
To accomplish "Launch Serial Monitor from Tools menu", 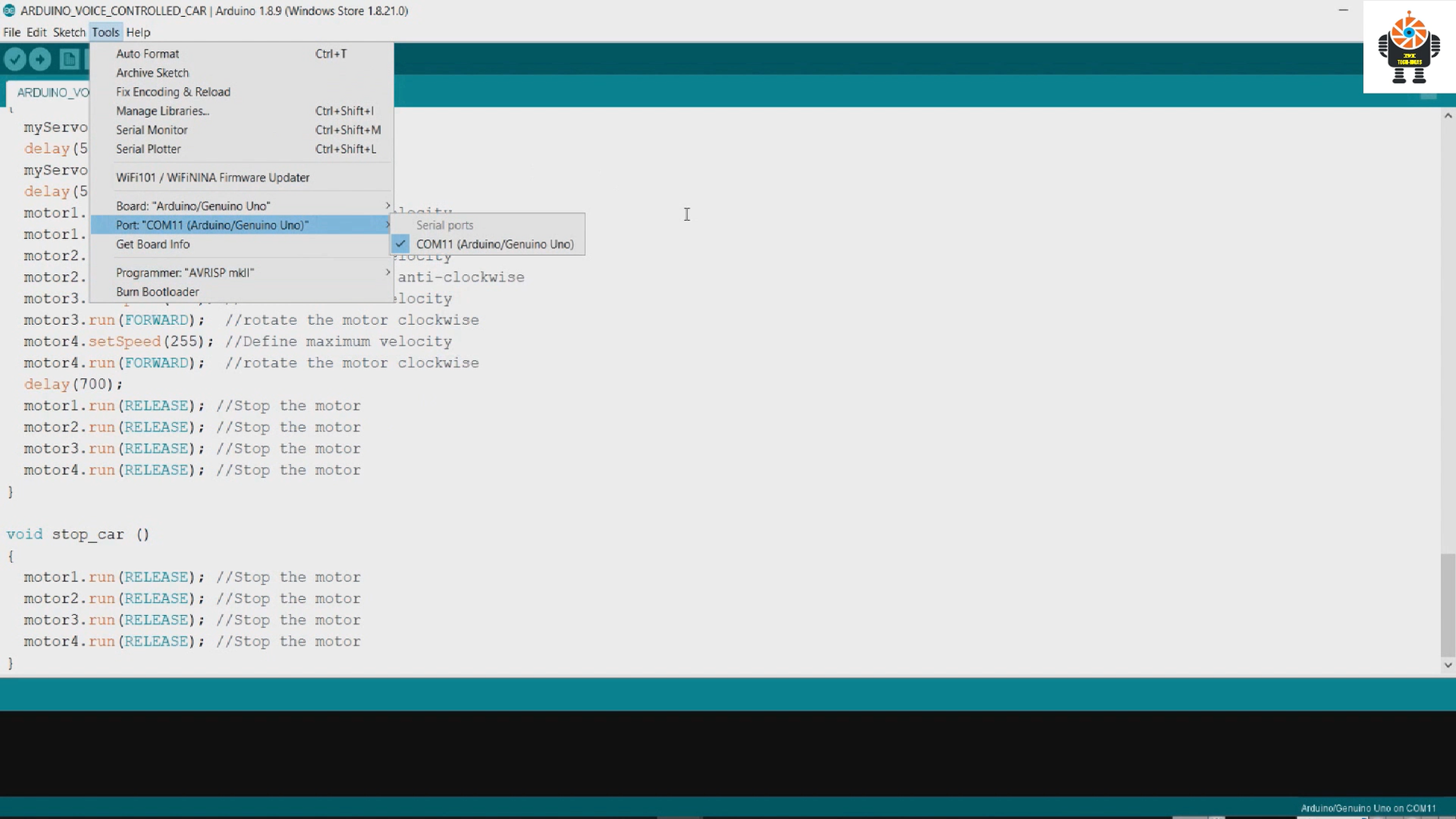I will coord(242,130).
